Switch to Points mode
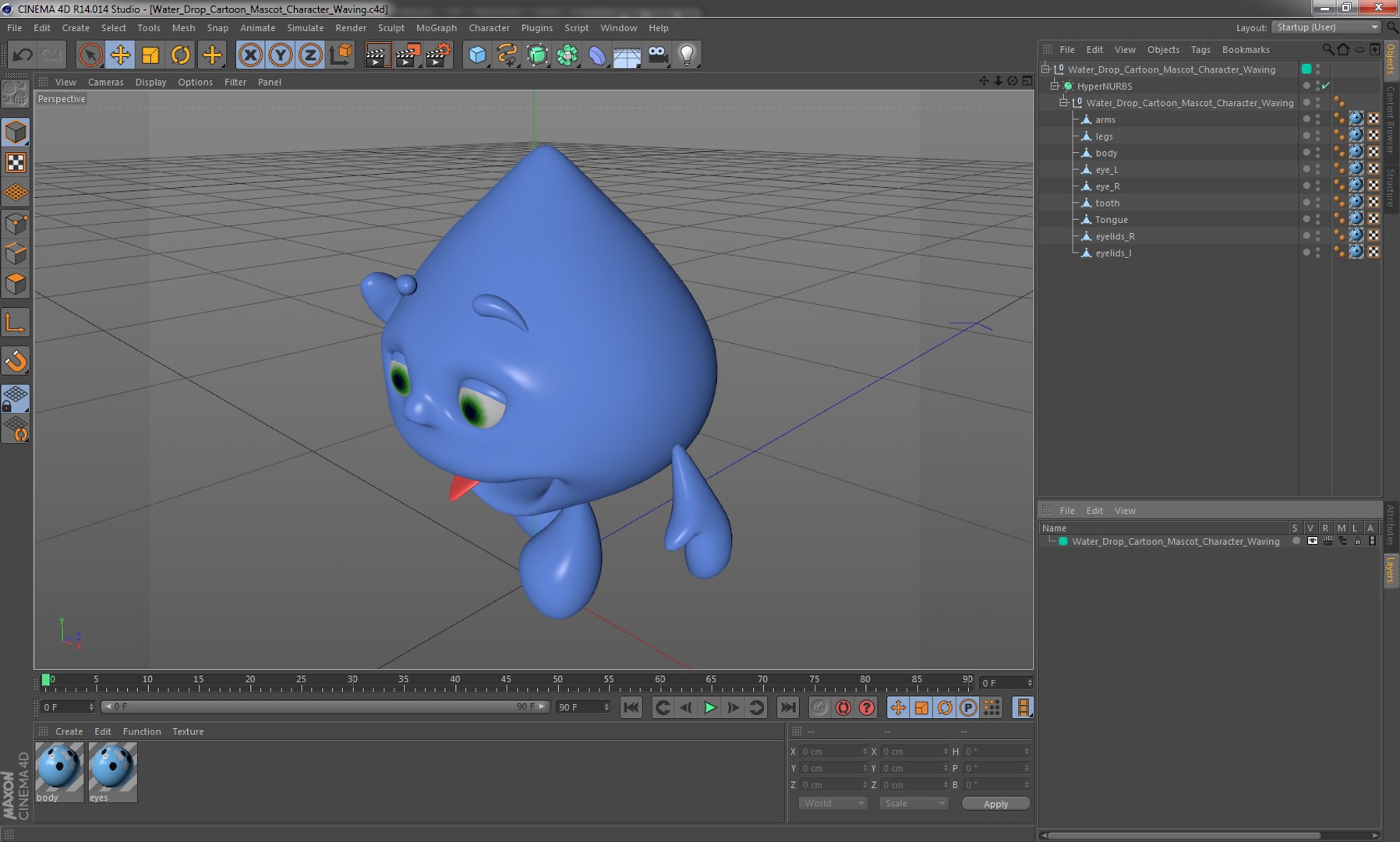Image resolution: width=1400 pixels, height=842 pixels. tap(16, 225)
